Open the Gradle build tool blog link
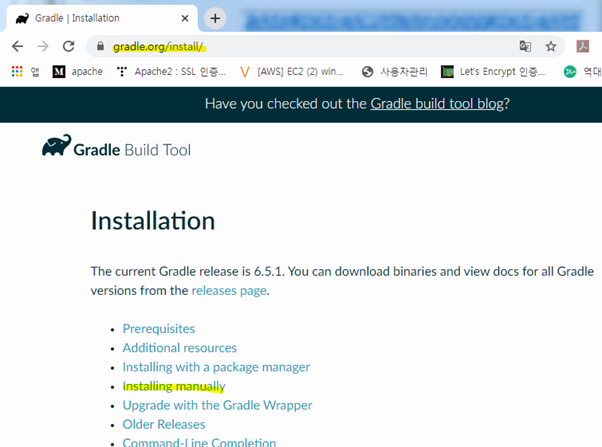This screenshot has height=447, width=602. pos(437,104)
